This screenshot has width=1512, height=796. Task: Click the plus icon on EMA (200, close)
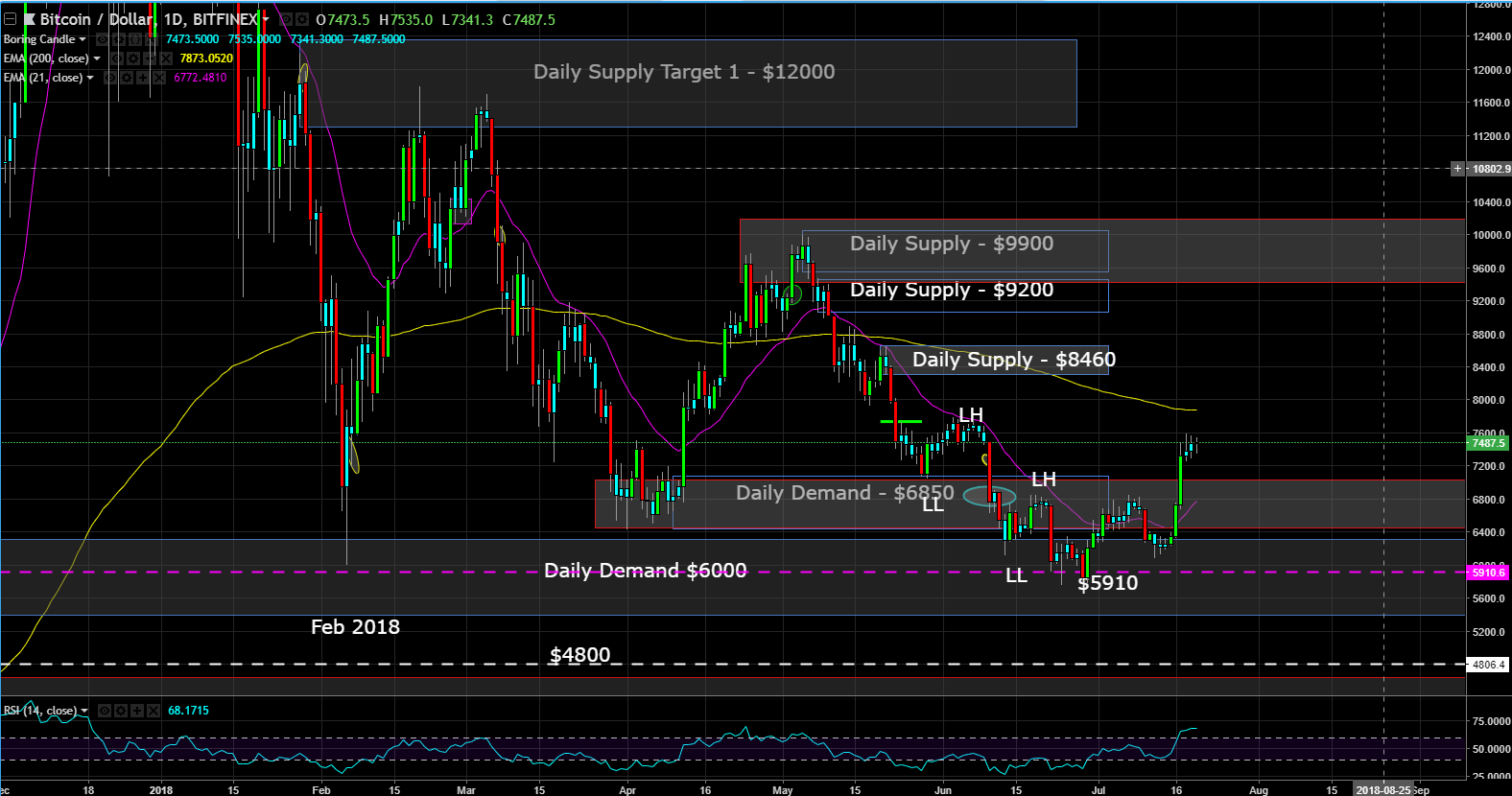pyautogui.click(x=150, y=59)
